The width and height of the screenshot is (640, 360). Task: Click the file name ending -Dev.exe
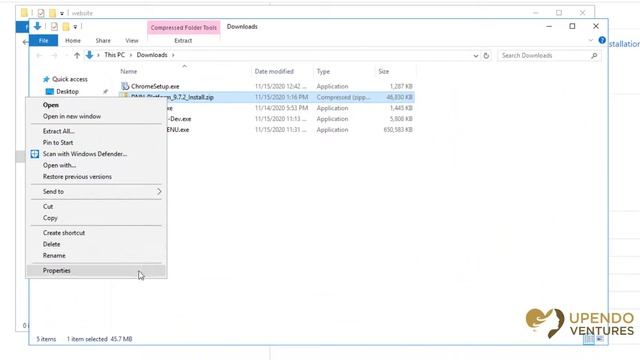(x=180, y=119)
